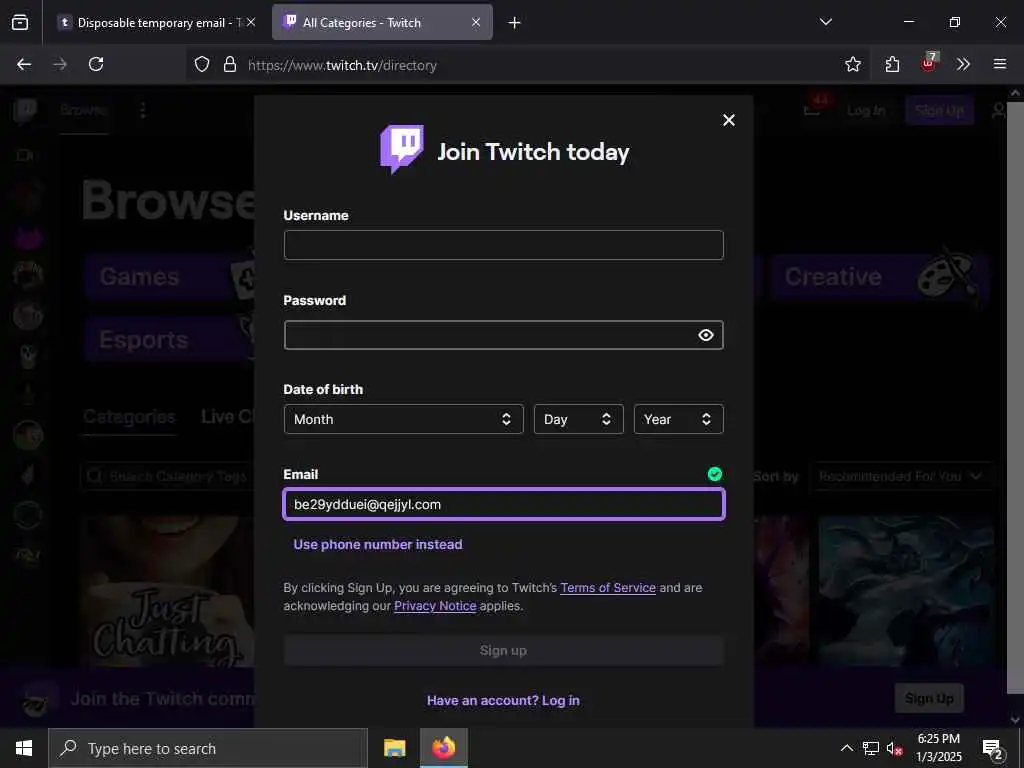Click Use phone number instead

[x=377, y=545]
